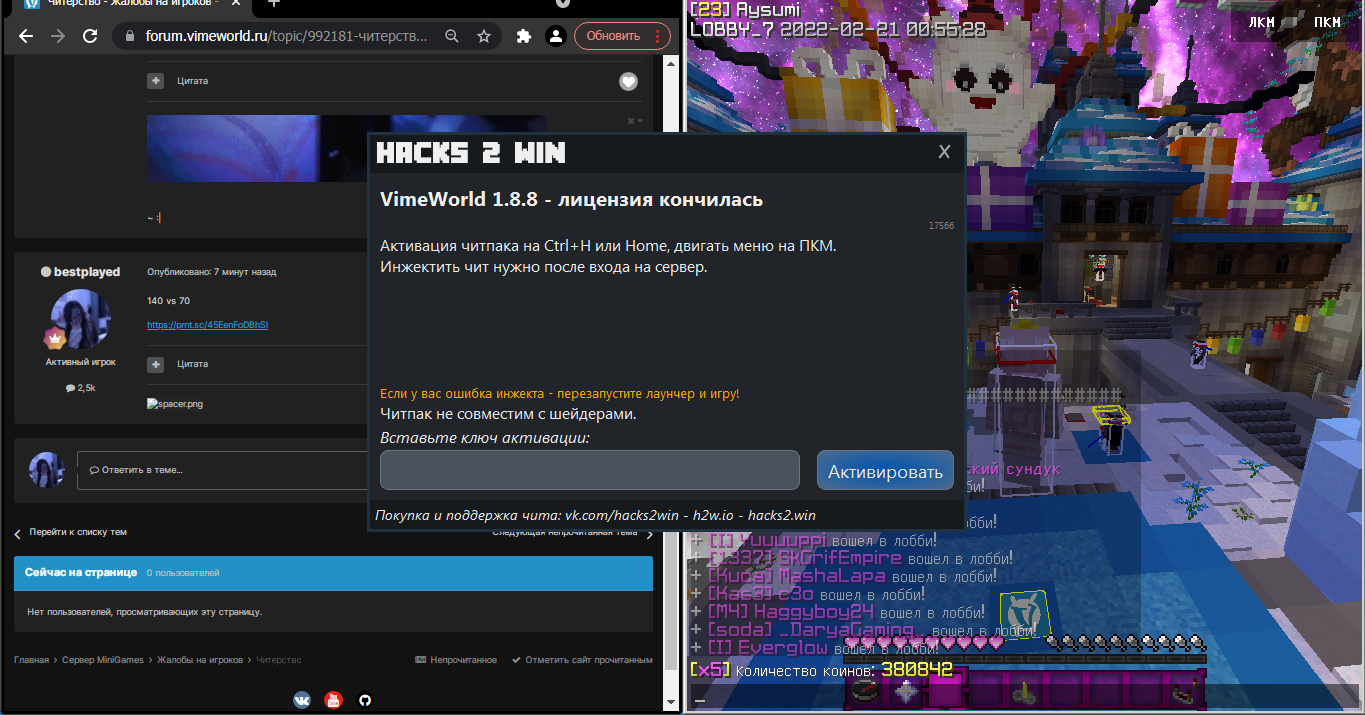Like the top post with the heart icon
The image size is (1365, 715).
pyautogui.click(x=628, y=82)
